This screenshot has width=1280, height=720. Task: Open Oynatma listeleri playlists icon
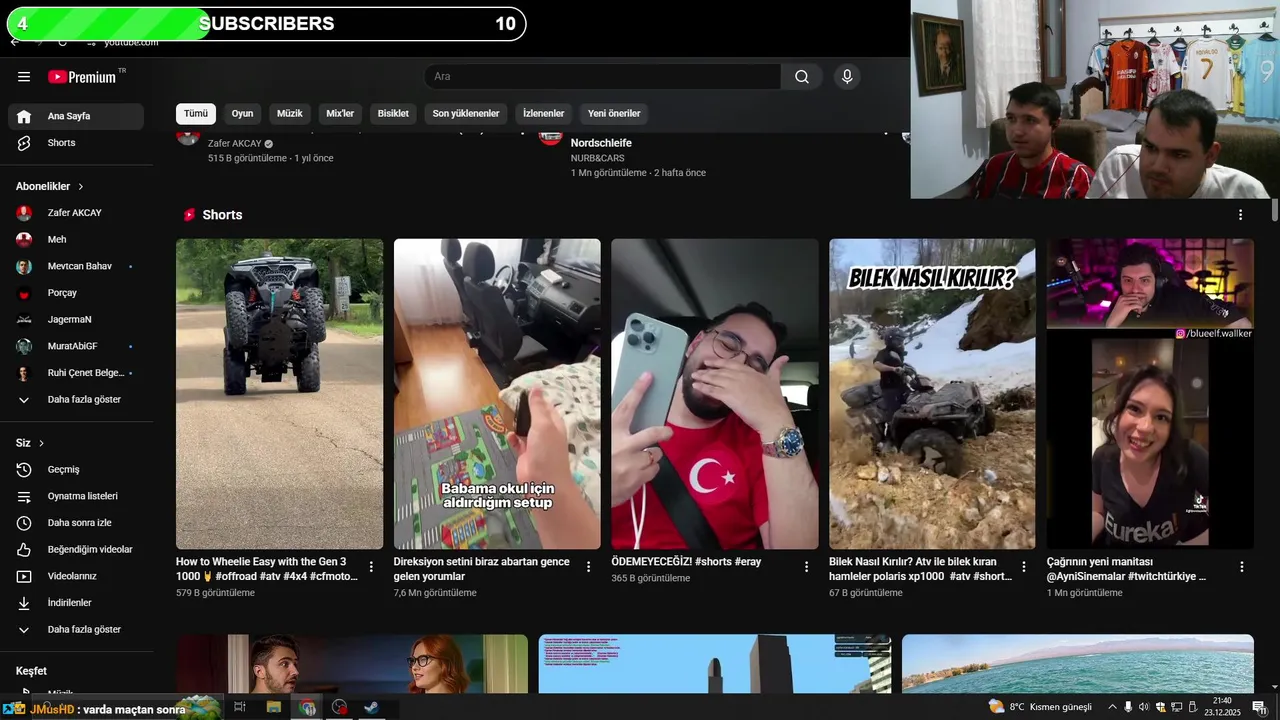[24, 496]
